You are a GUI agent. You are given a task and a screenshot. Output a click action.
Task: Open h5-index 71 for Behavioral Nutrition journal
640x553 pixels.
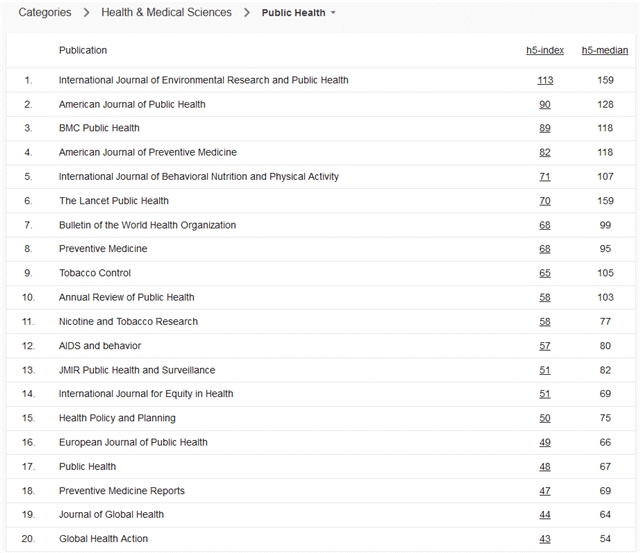point(545,177)
